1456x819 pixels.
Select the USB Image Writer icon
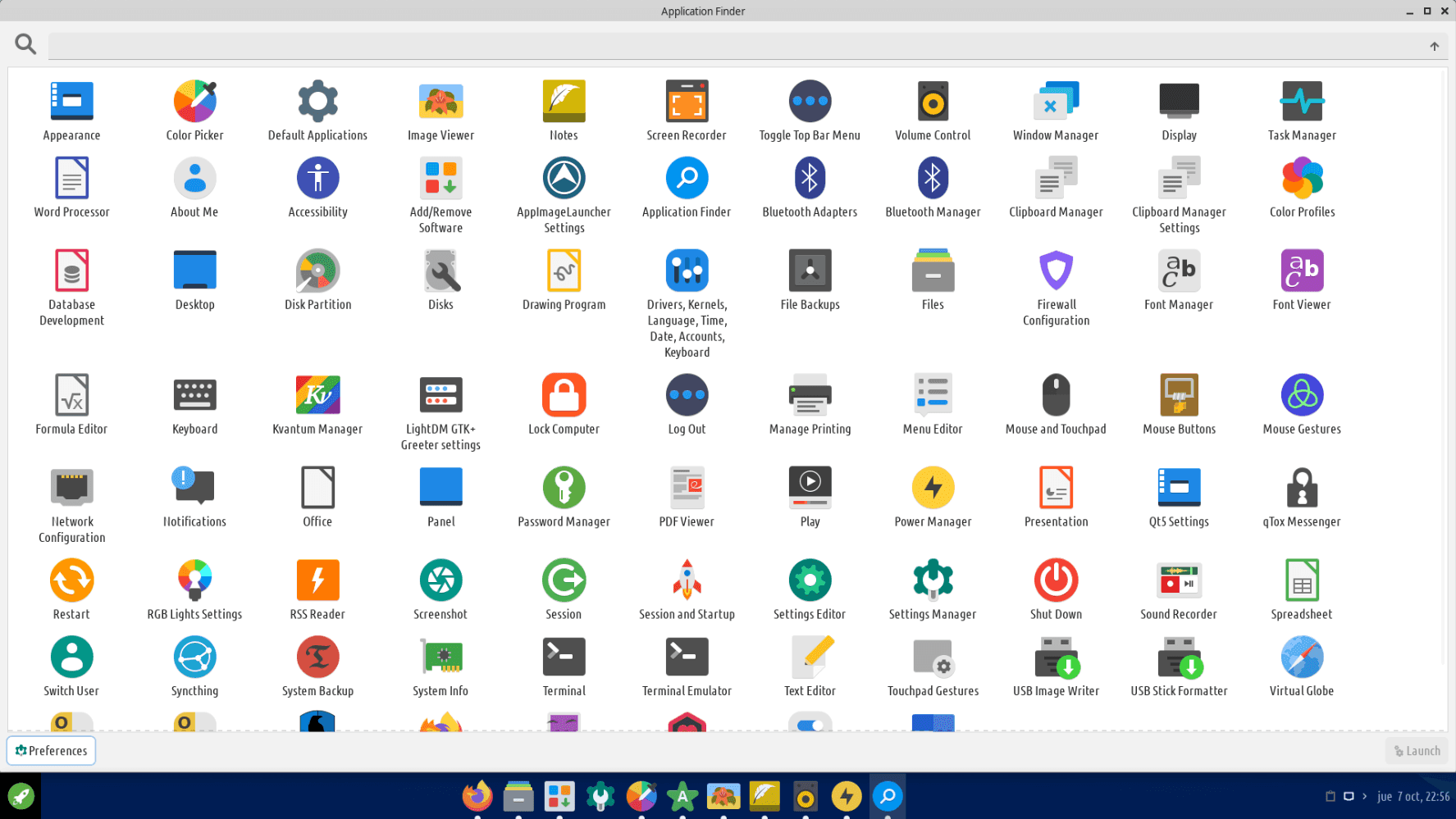point(1056,657)
